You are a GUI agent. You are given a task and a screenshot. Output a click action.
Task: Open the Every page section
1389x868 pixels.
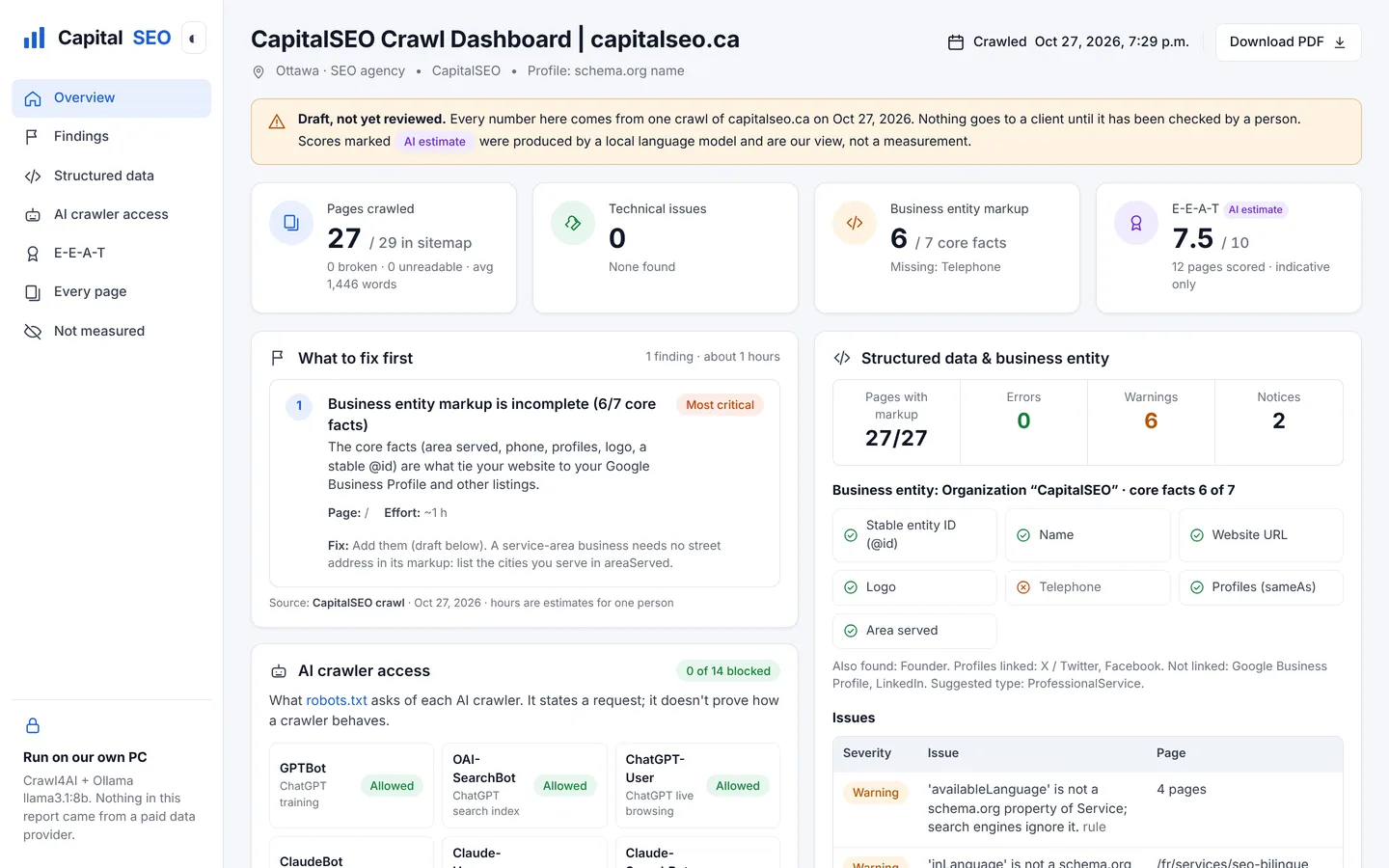click(x=111, y=291)
